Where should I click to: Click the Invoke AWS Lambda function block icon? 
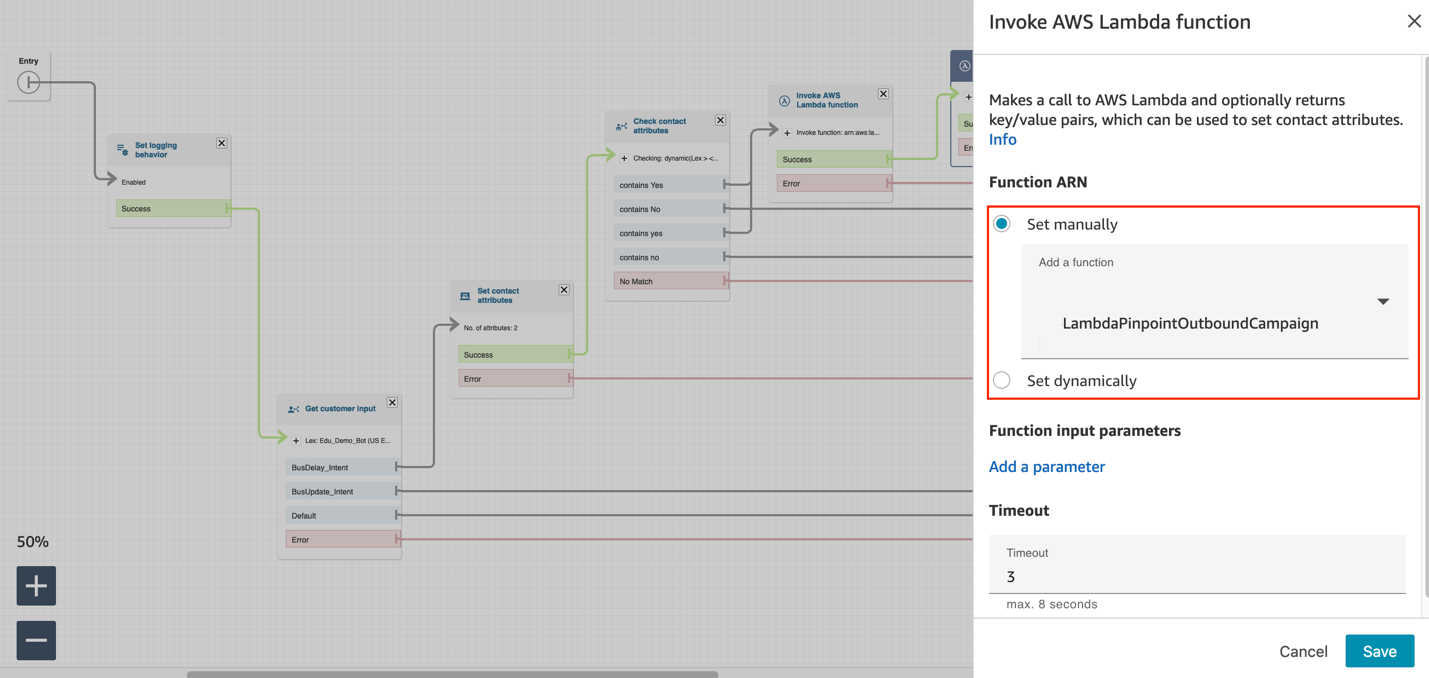click(x=785, y=100)
